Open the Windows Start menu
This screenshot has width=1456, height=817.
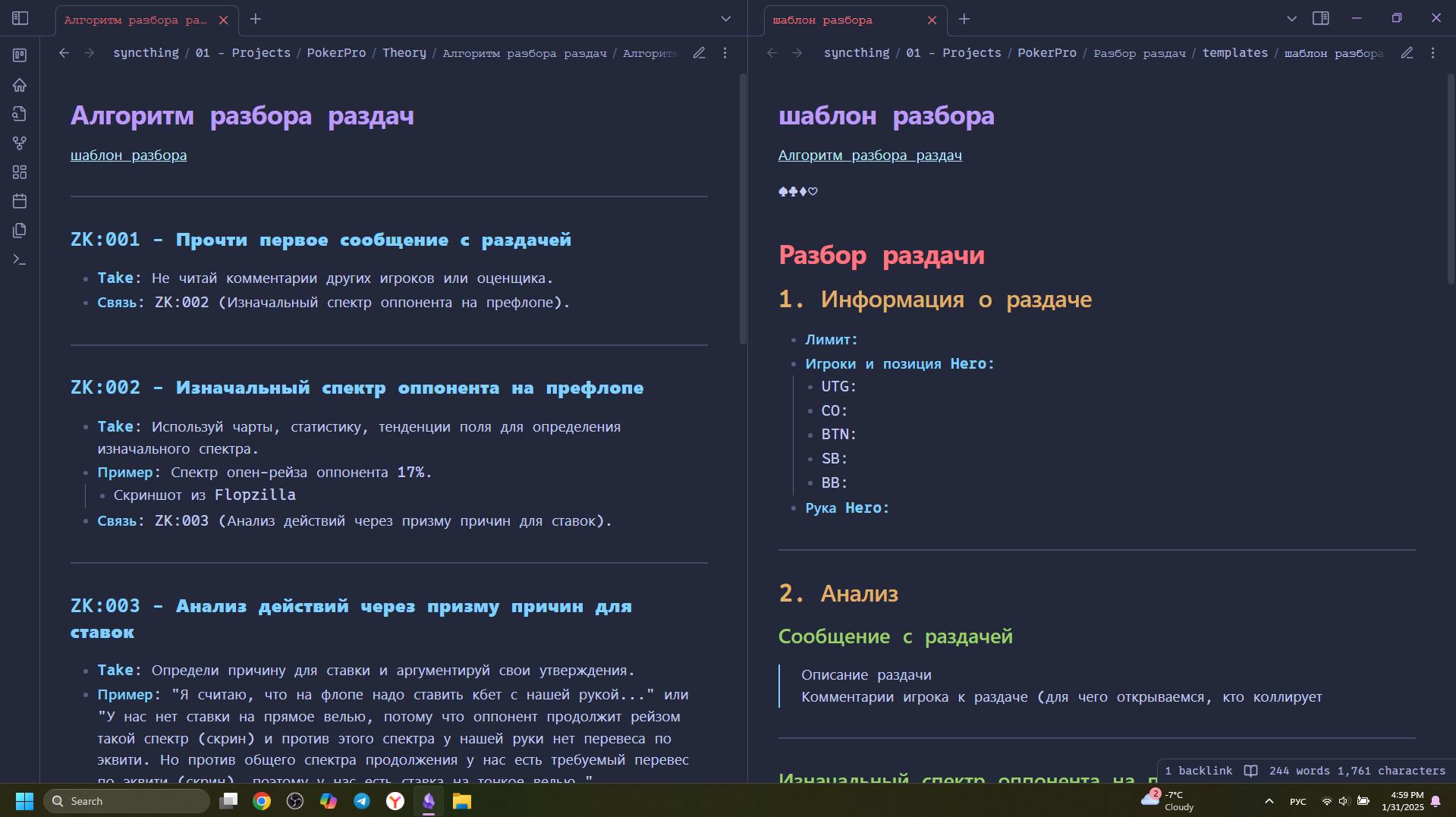[x=24, y=801]
